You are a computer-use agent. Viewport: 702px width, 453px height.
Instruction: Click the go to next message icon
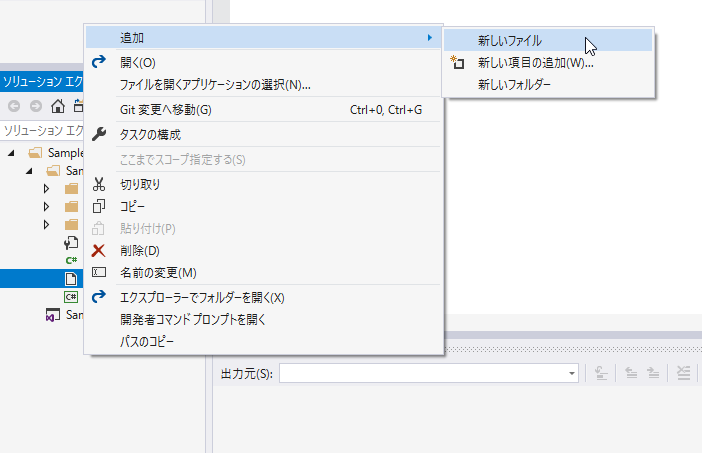pyautogui.click(x=653, y=373)
